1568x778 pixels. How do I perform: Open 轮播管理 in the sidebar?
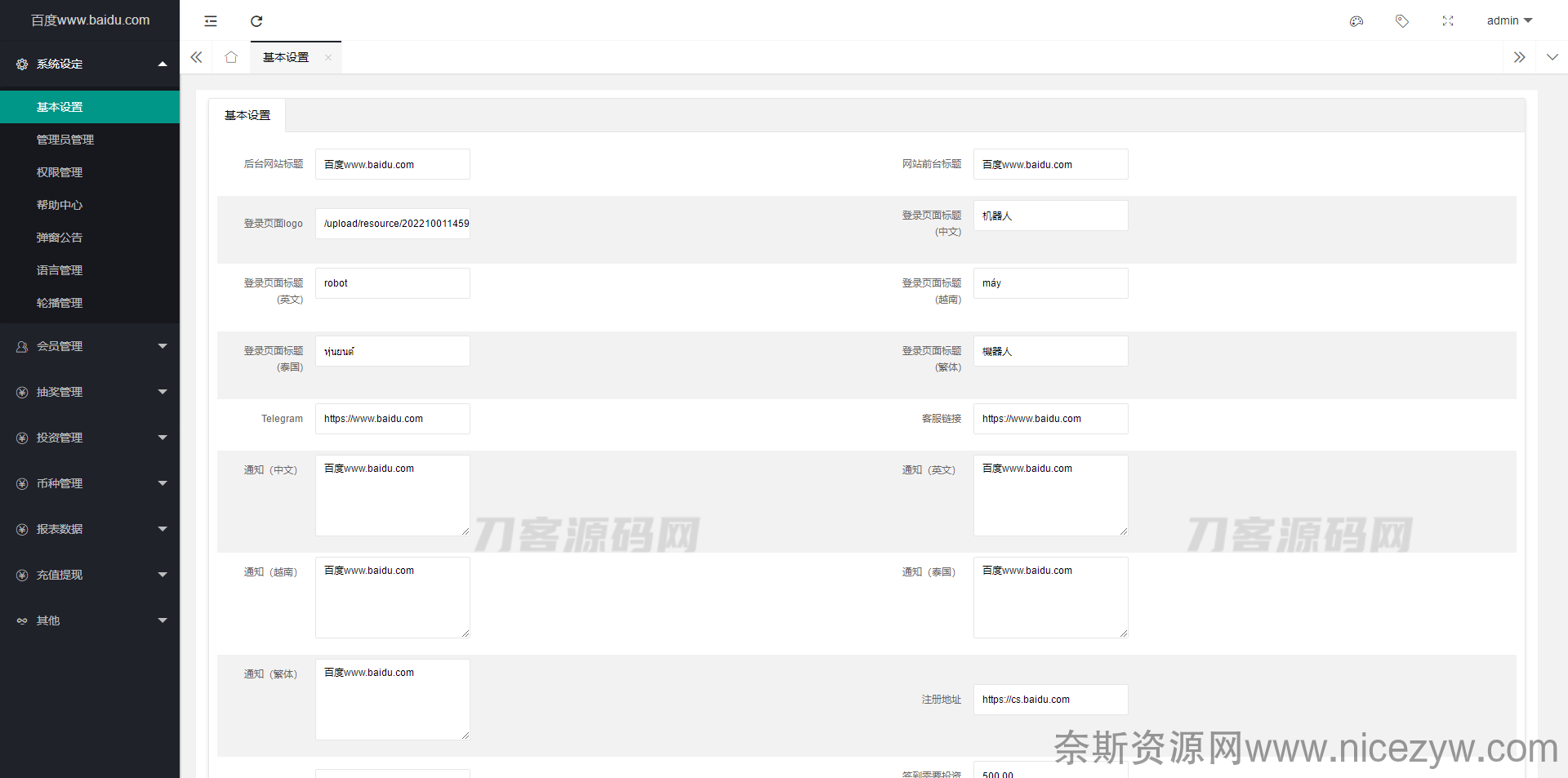[90, 303]
